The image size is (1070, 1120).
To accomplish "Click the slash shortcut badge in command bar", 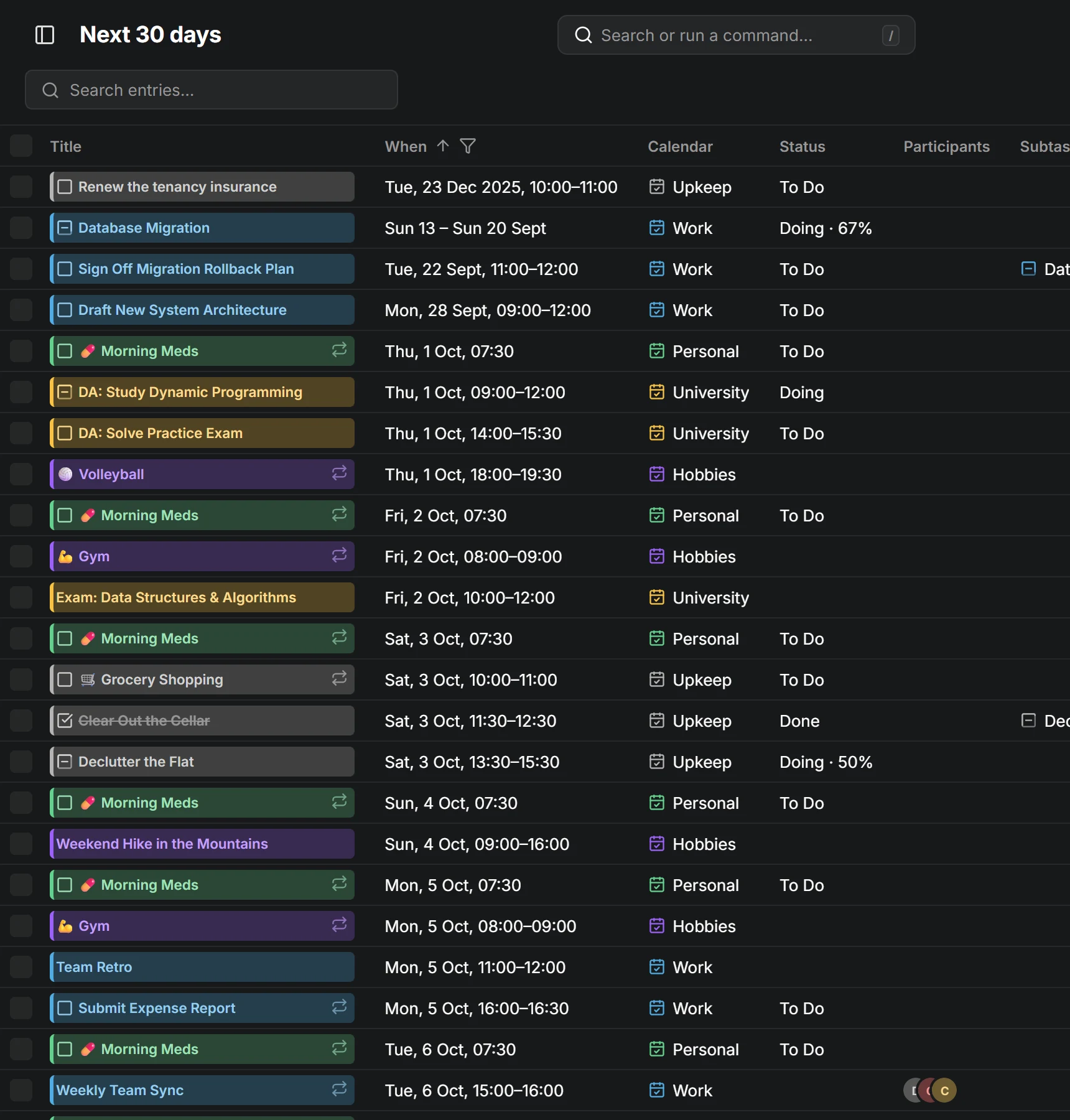I will click(x=891, y=35).
